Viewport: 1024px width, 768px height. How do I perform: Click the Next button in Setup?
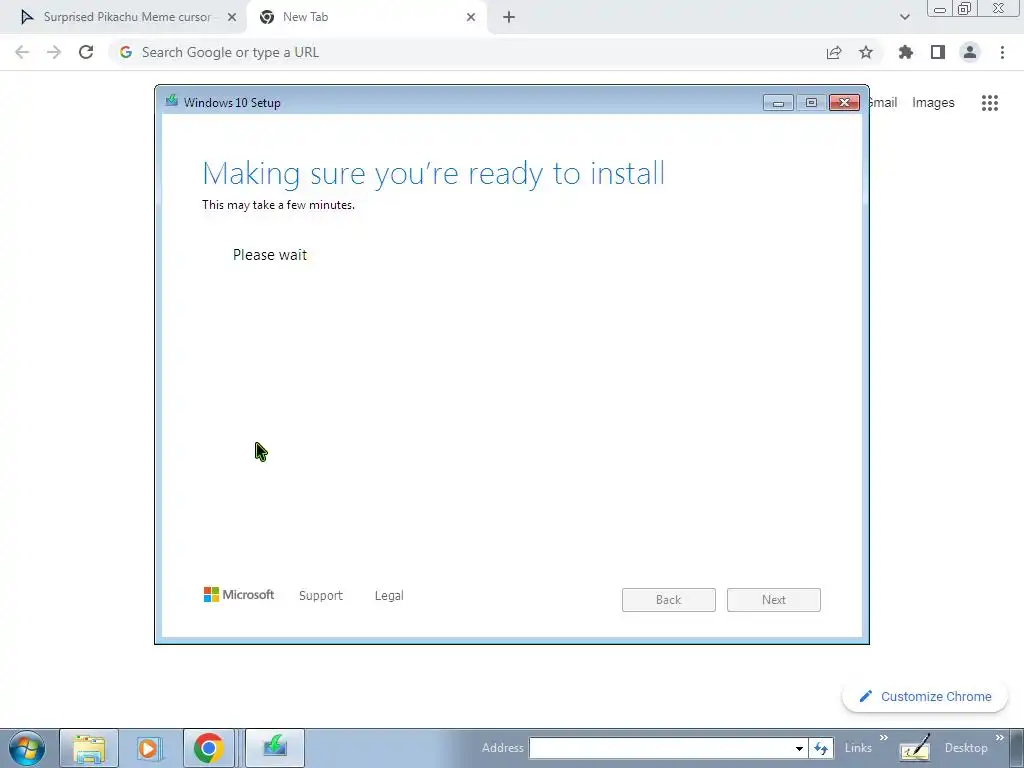click(x=774, y=600)
